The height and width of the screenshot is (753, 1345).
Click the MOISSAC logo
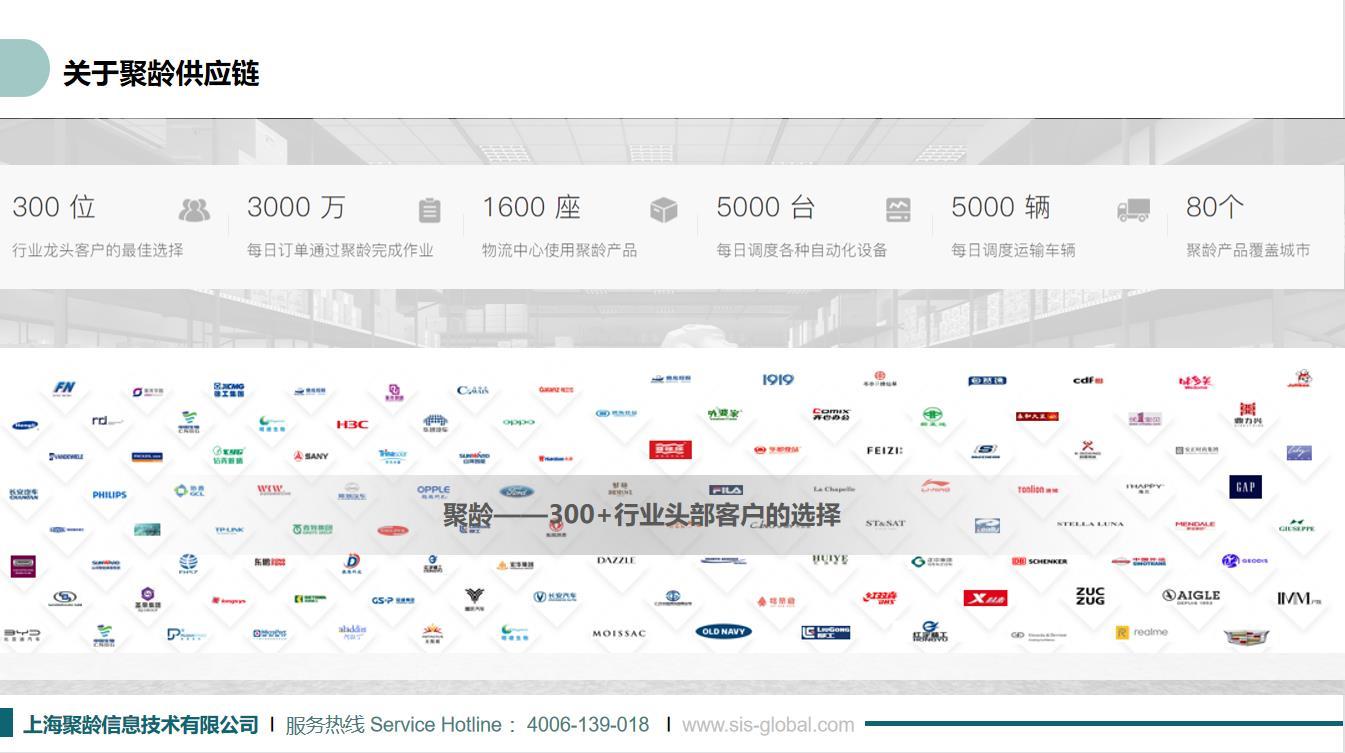click(619, 634)
